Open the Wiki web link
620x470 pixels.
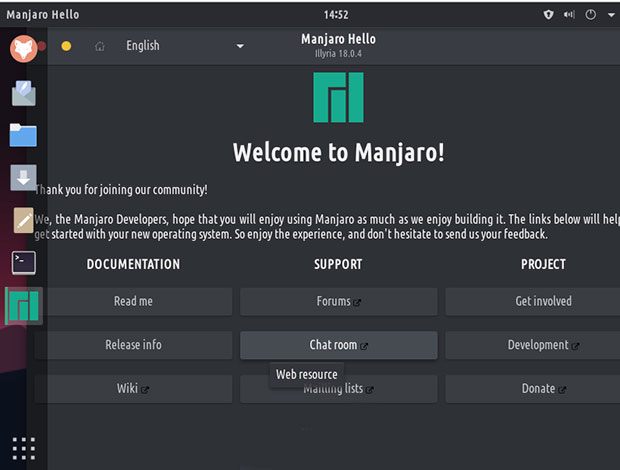133,389
